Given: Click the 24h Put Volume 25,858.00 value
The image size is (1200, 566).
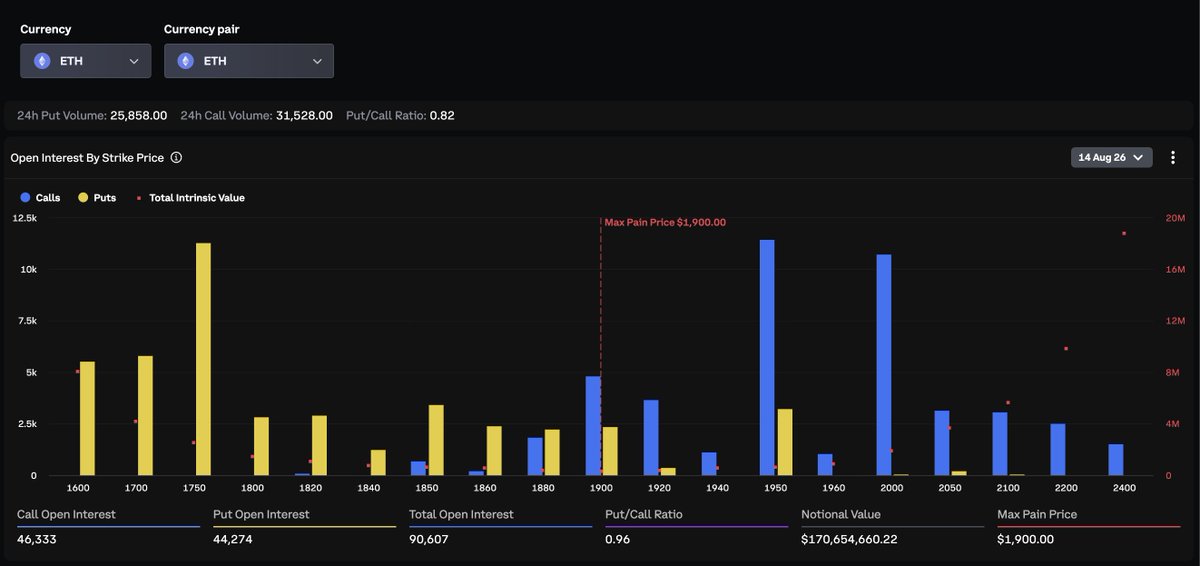Looking at the screenshot, I should pyautogui.click(x=139, y=116).
